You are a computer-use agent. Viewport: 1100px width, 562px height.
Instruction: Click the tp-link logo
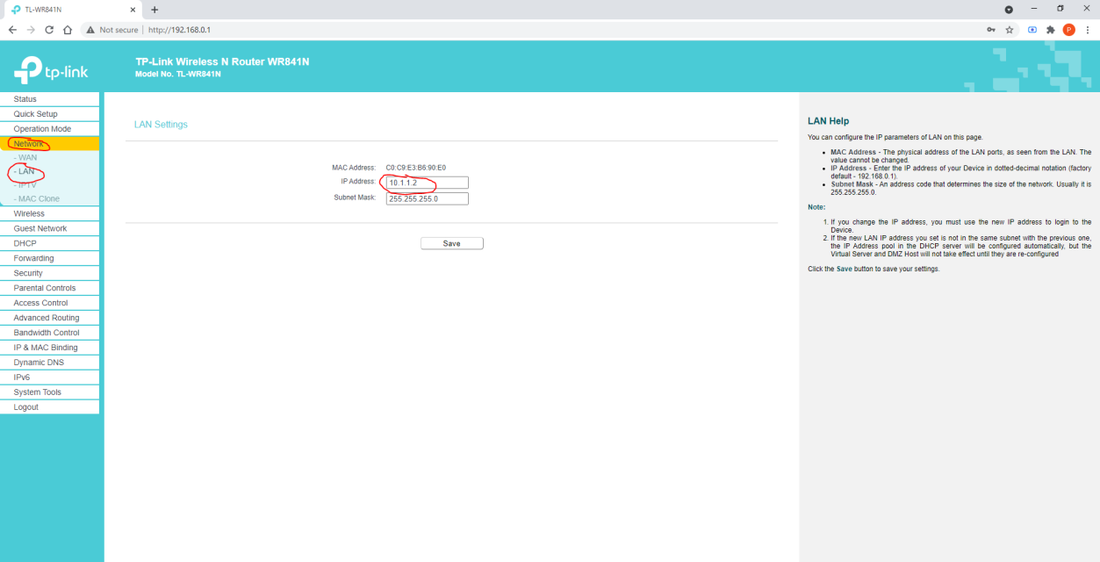pyautogui.click(x=51, y=69)
